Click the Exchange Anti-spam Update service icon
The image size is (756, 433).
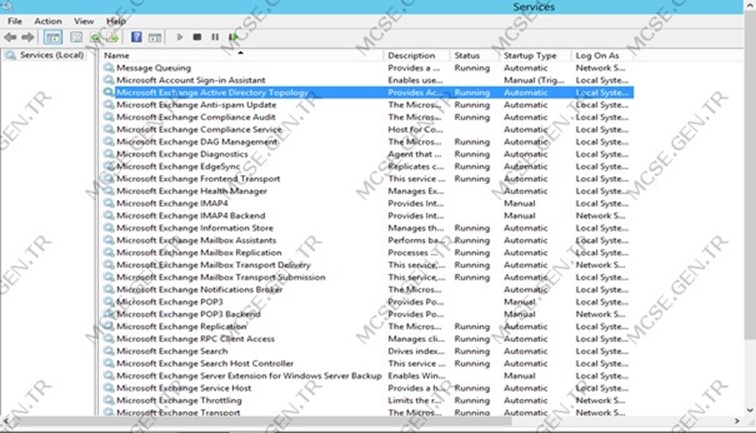109,105
